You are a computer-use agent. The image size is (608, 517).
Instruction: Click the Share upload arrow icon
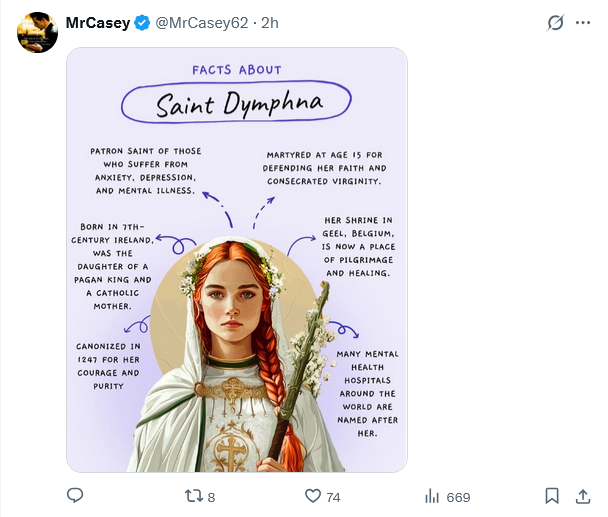click(583, 496)
